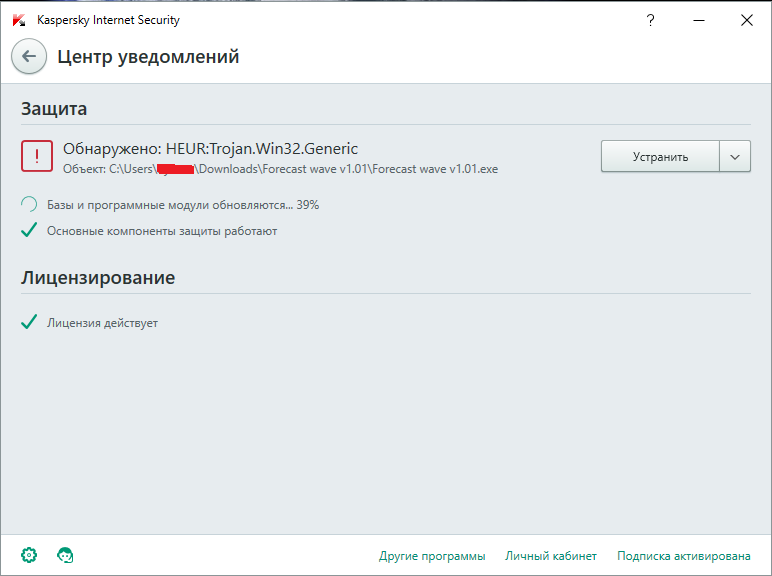Click the Лицензия действует status line
This screenshot has width=772, height=576.
click(102, 323)
